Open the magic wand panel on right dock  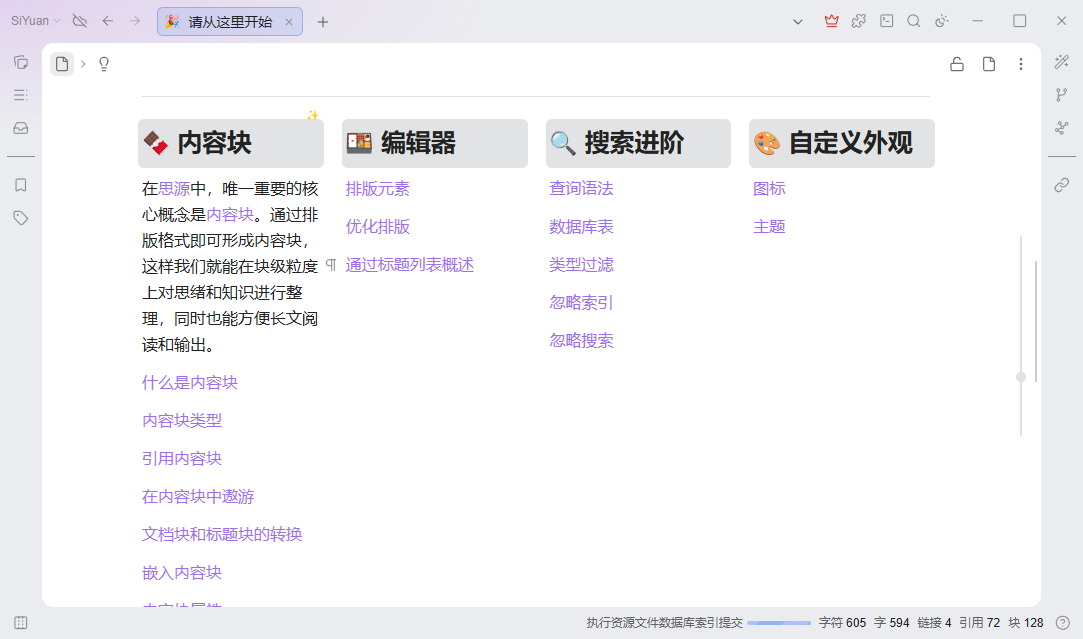1062,62
